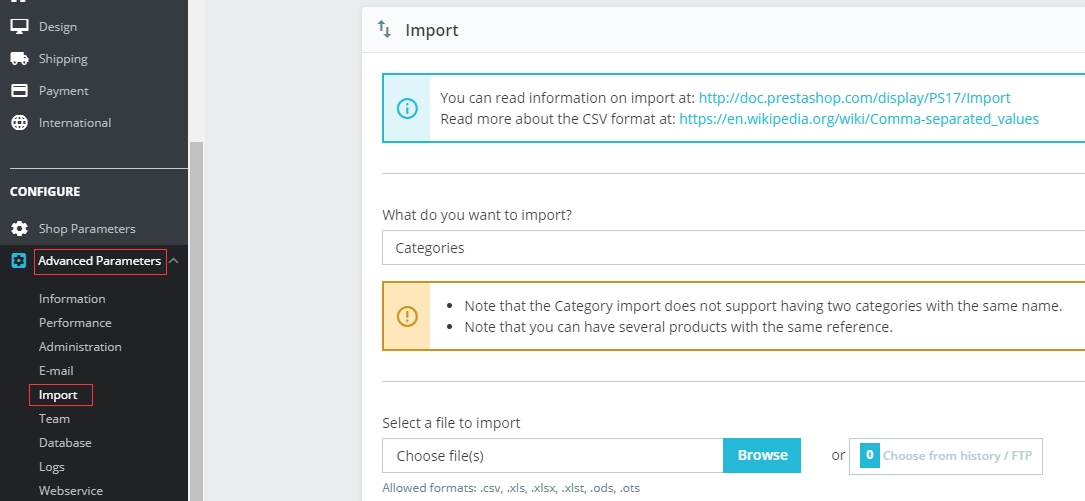Click the Payment credit card icon
This screenshot has height=501, width=1085.
tap(19, 91)
